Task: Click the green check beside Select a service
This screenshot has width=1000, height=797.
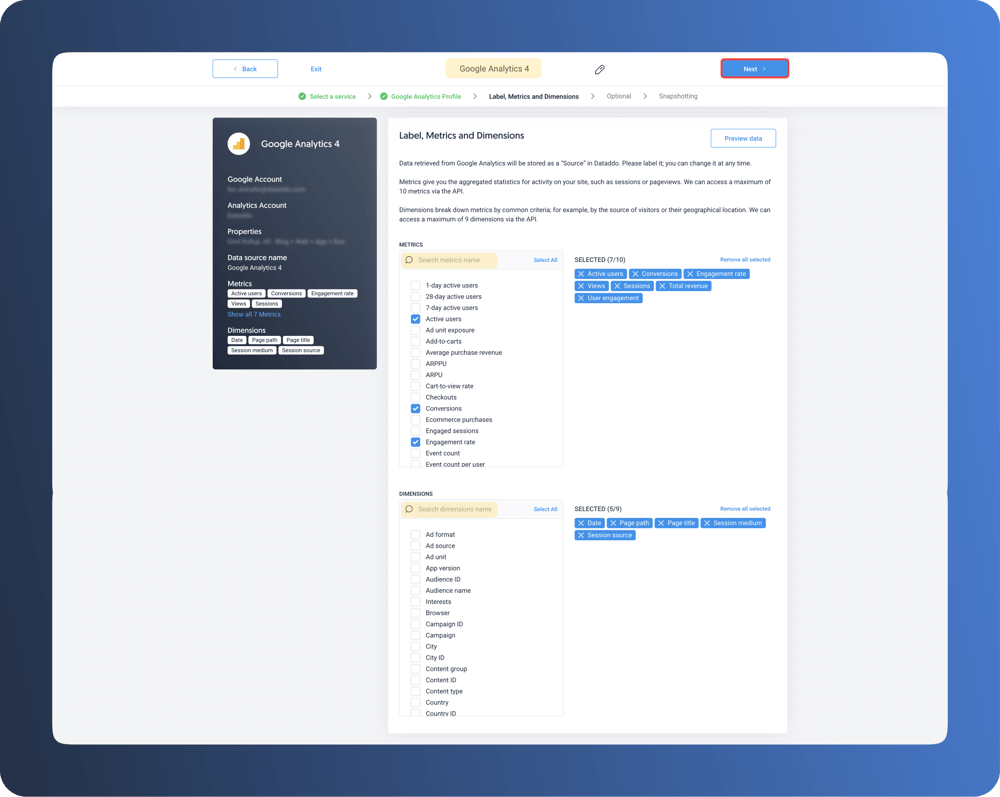Action: click(302, 96)
